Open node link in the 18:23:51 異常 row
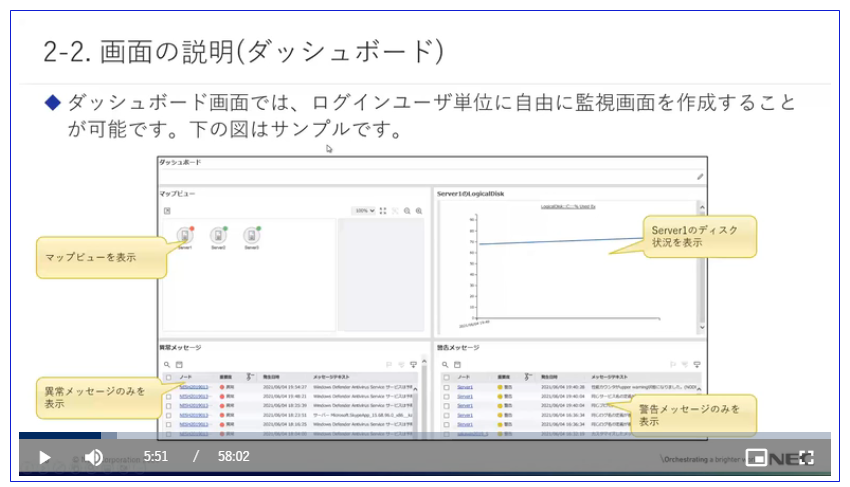This screenshot has height=487, width=850. pos(194,415)
